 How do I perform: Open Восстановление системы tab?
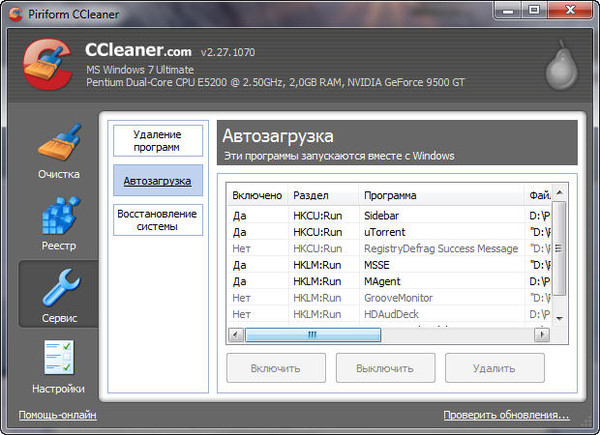click(x=157, y=220)
